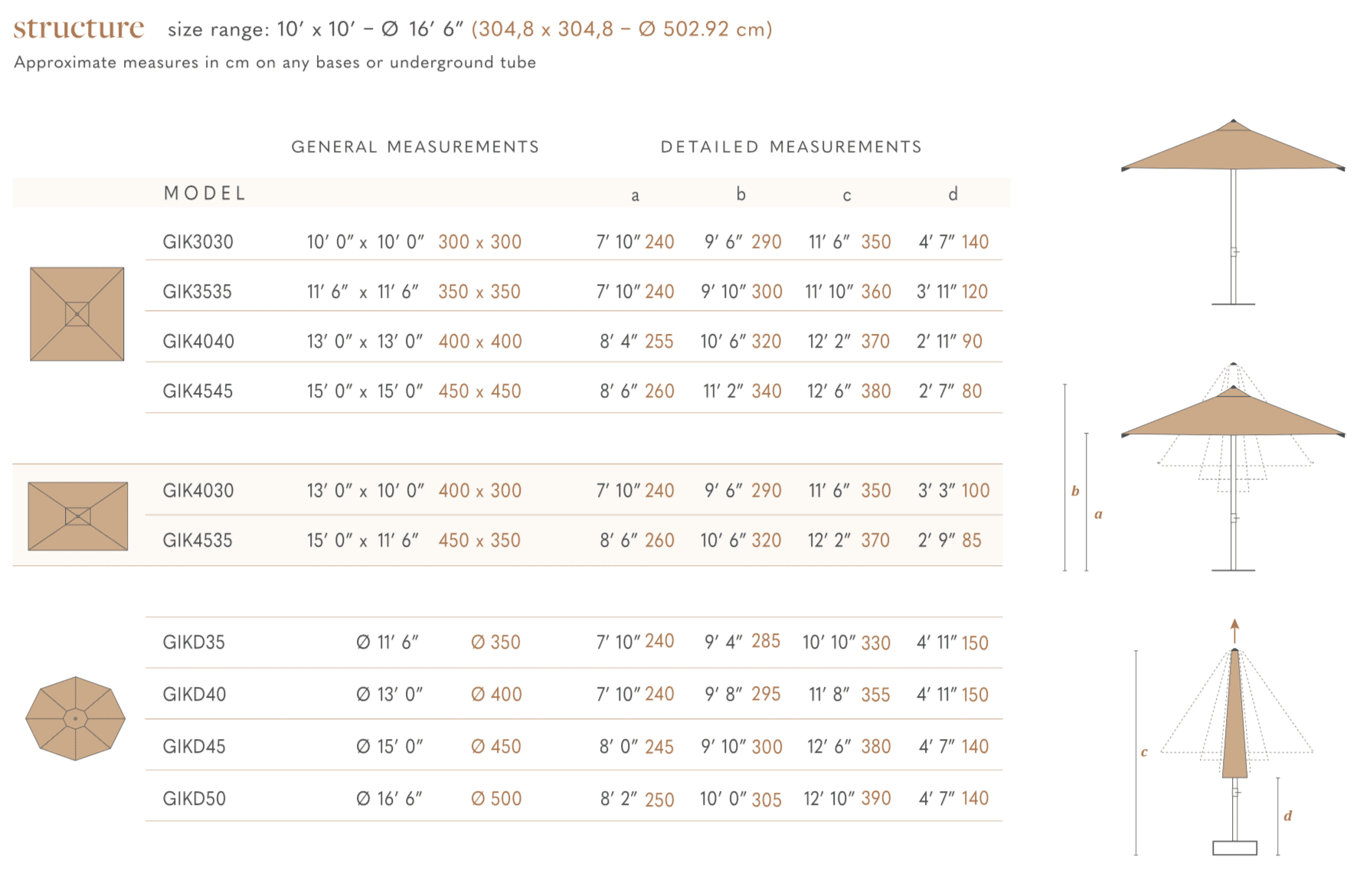
Task: Click the MODEL column header
Action: [x=205, y=193]
